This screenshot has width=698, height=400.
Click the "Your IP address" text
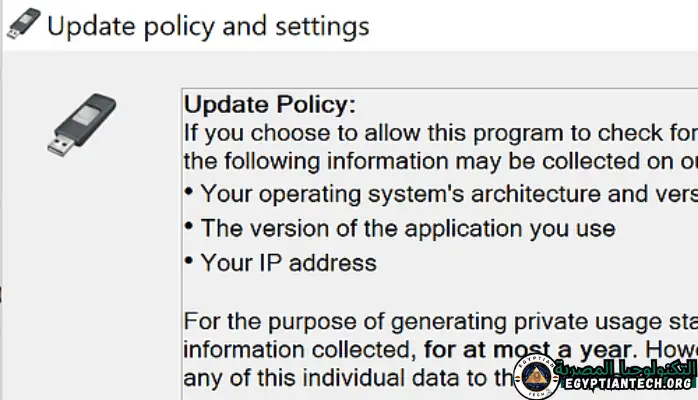coord(288,263)
